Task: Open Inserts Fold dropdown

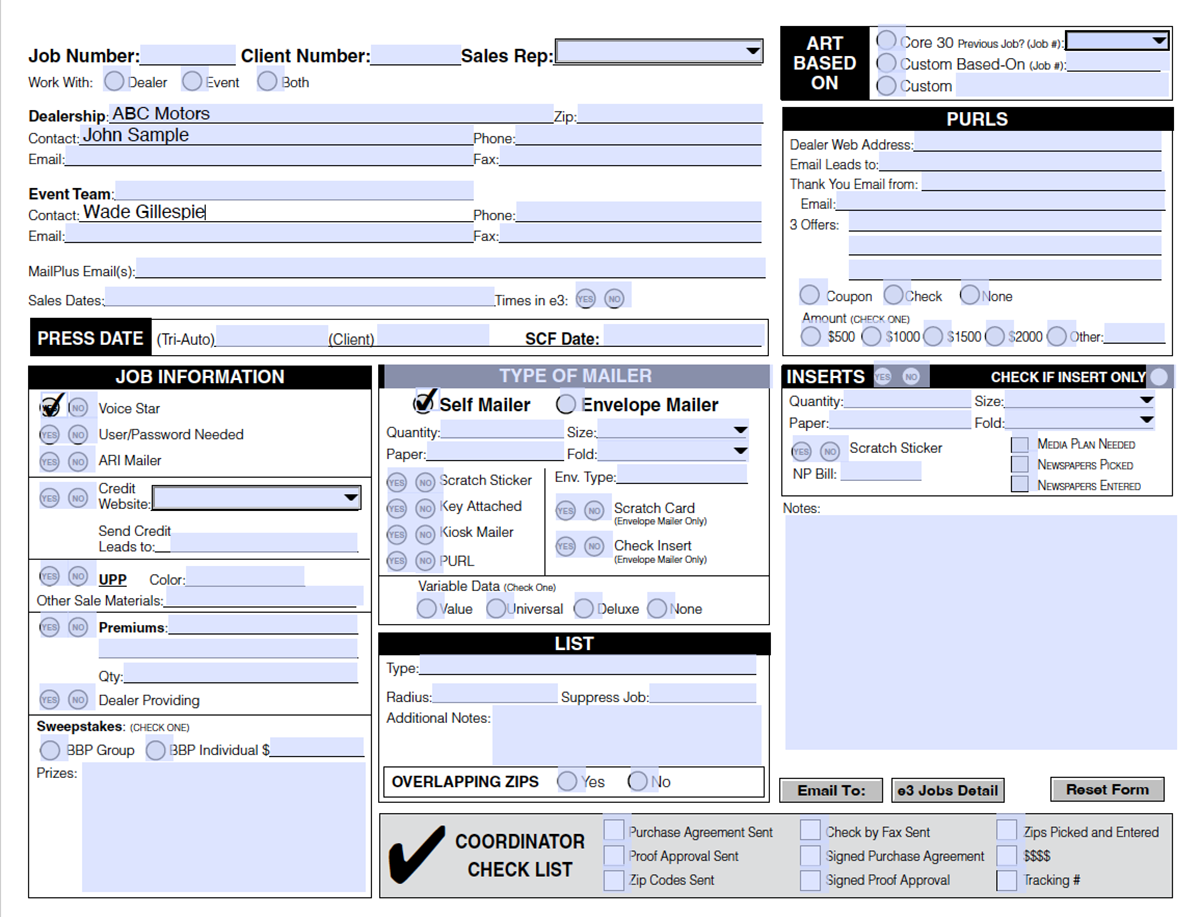Action: click(x=1080, y=422)
